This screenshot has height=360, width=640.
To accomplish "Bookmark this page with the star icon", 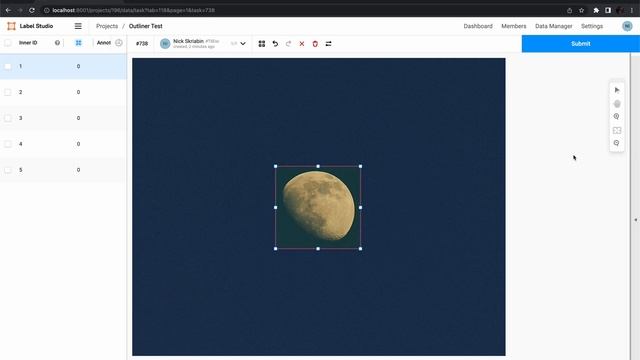I will click(x=582, y=10).
